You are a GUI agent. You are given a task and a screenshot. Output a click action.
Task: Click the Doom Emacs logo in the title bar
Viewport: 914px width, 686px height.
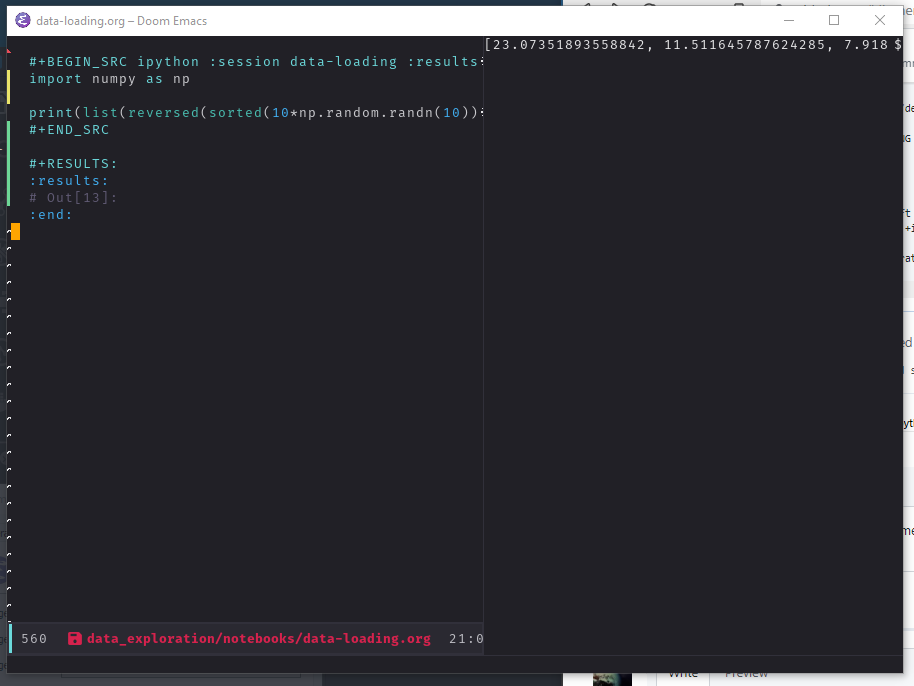pos(23,20)
